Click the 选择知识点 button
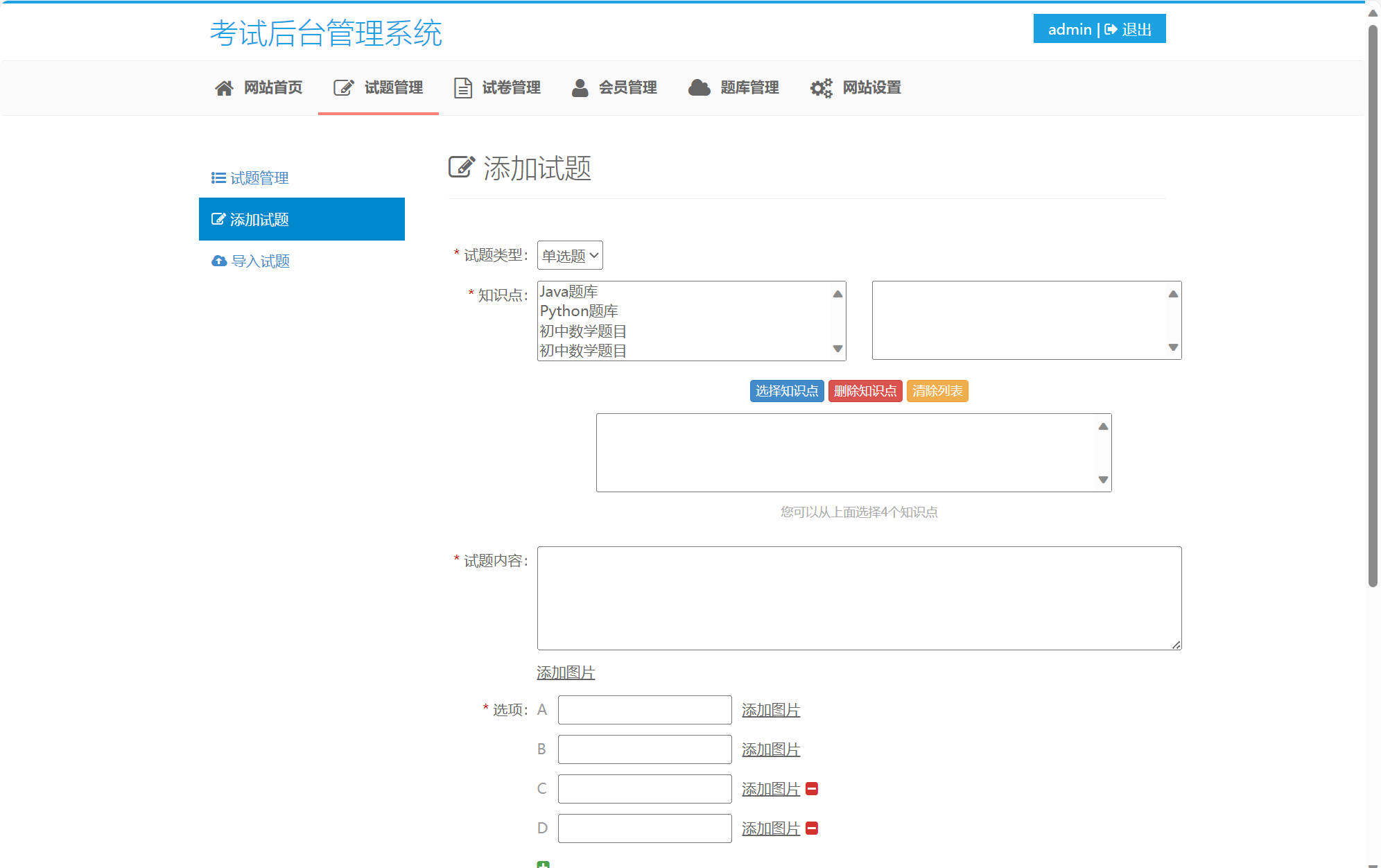Screen dimensions: 1381x868 click(x=786, y=390)
